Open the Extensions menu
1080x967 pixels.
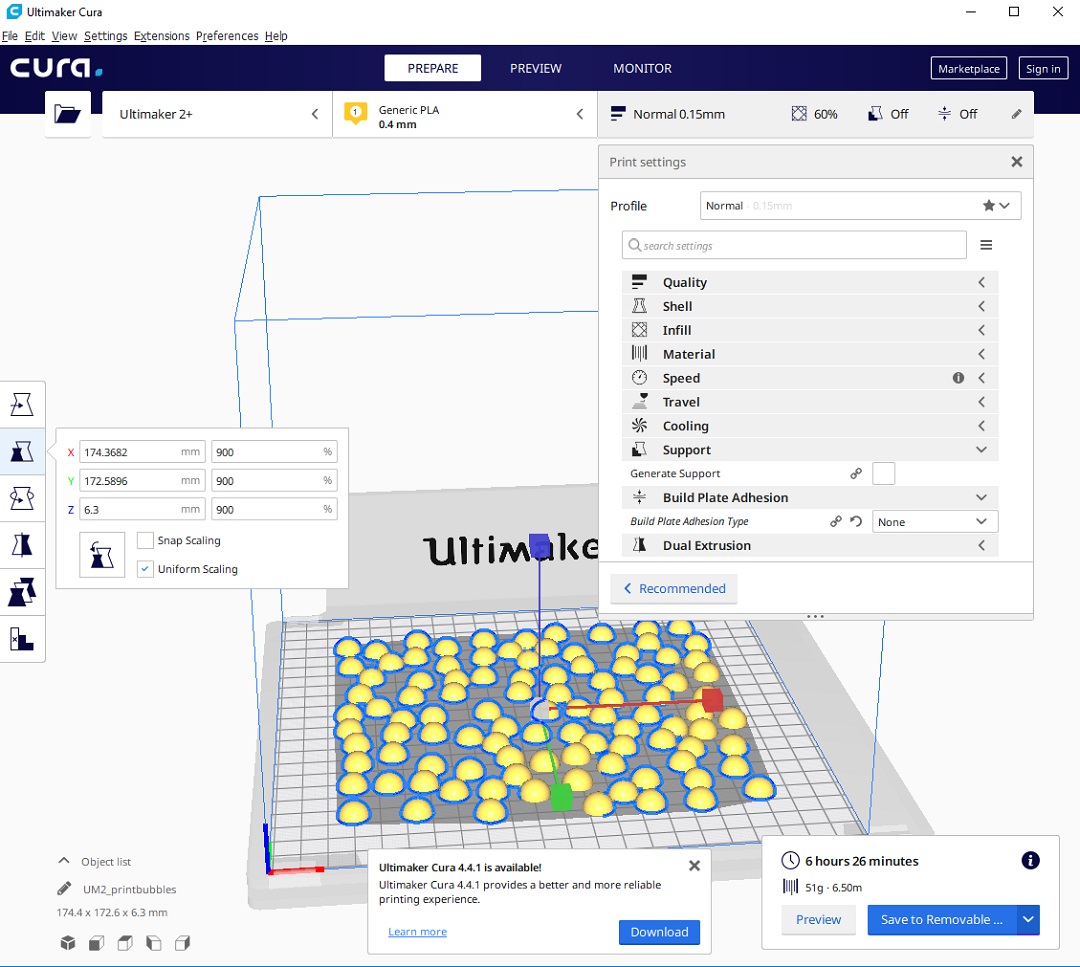pos(161,36)
